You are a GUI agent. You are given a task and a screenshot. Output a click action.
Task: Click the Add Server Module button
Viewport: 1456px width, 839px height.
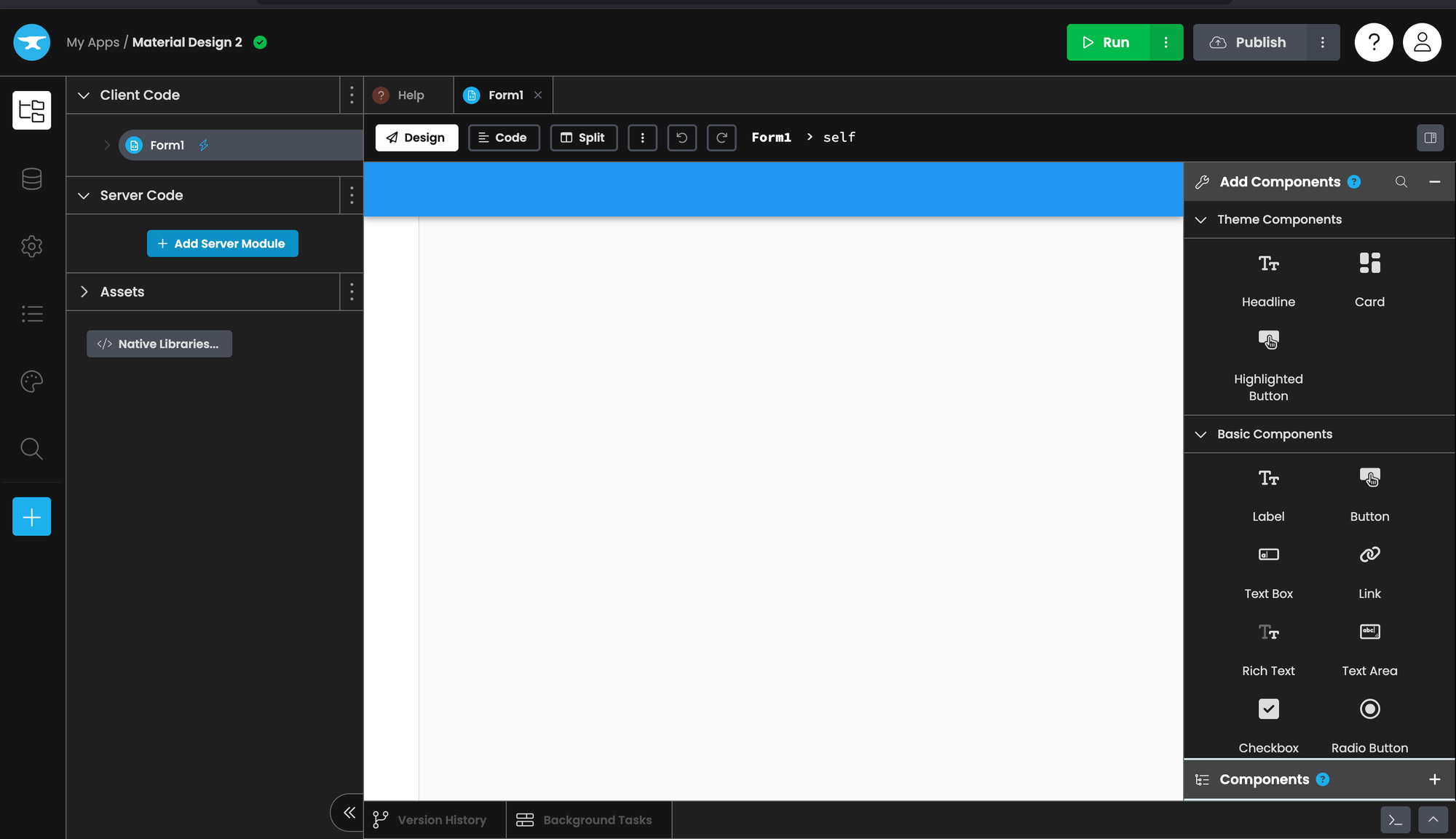222,244
